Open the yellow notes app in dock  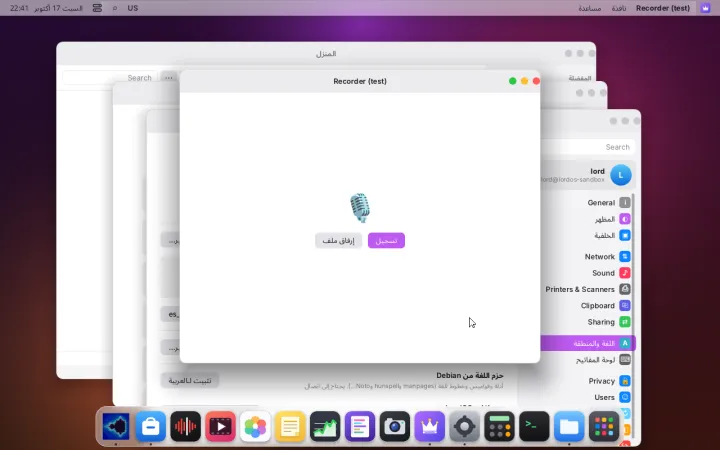point(290,427)
